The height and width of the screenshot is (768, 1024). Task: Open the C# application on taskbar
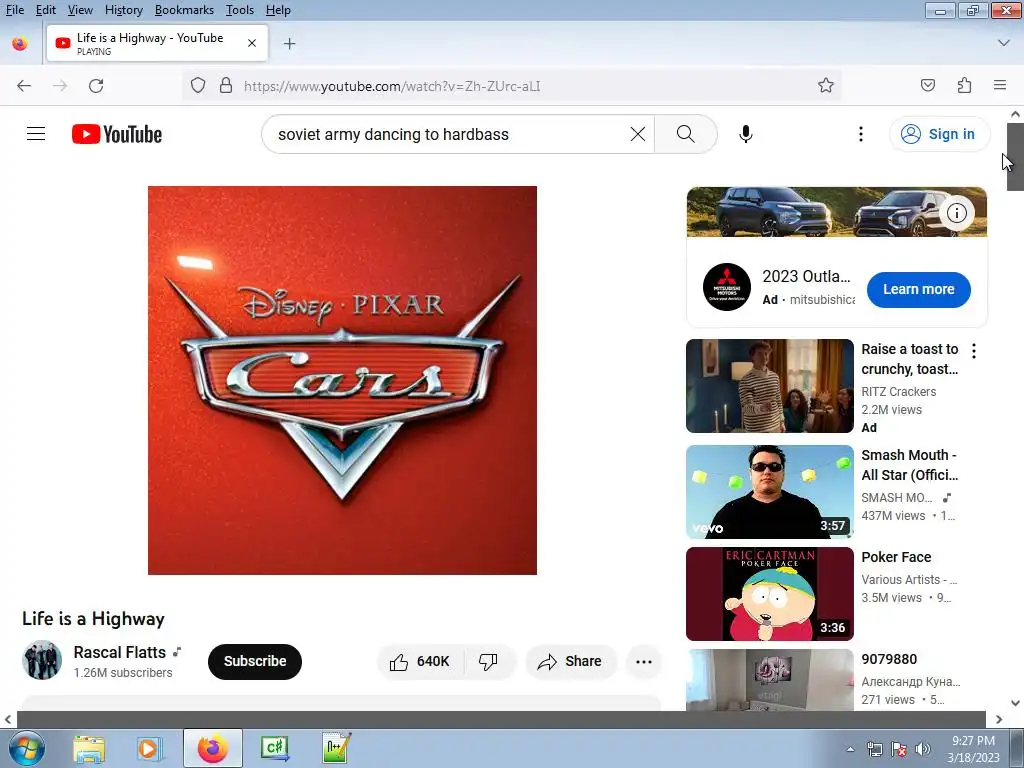(x=275, y=748)
